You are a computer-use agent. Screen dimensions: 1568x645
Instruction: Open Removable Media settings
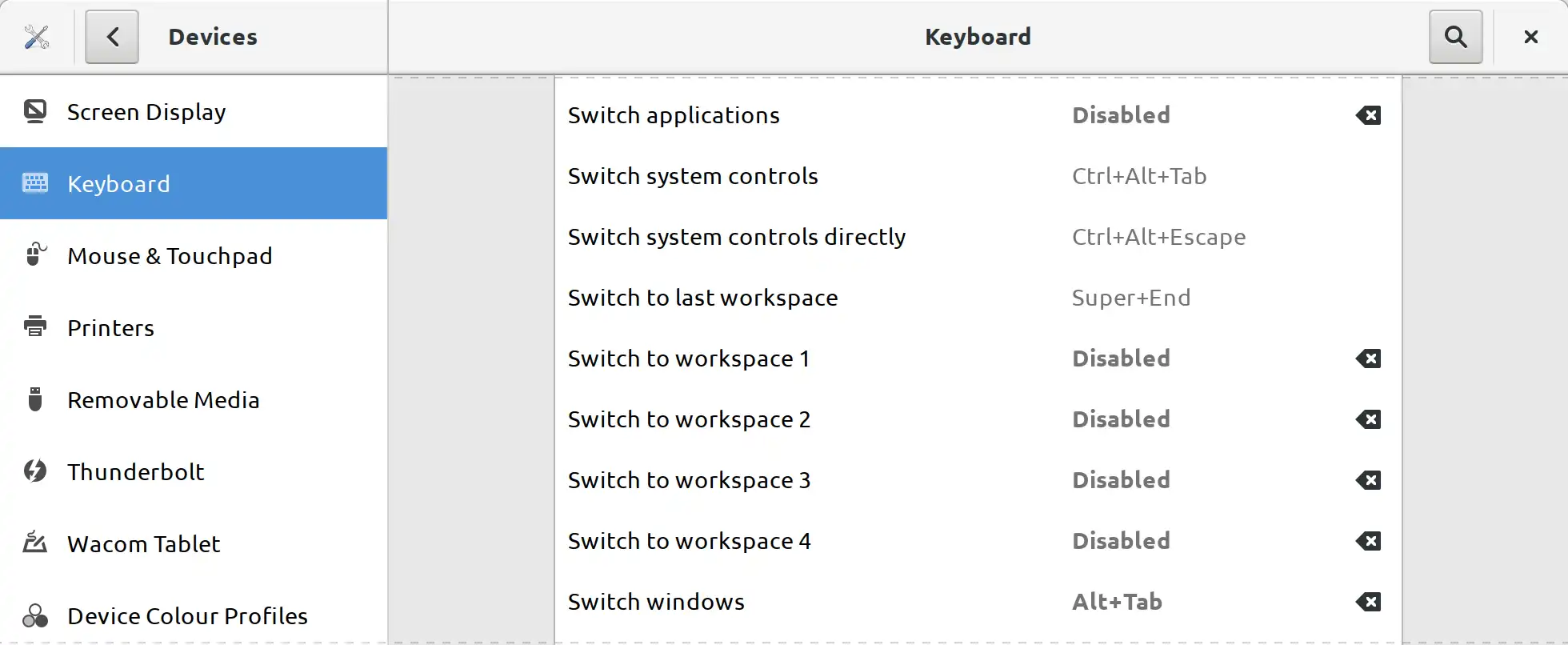click(163, 400)
